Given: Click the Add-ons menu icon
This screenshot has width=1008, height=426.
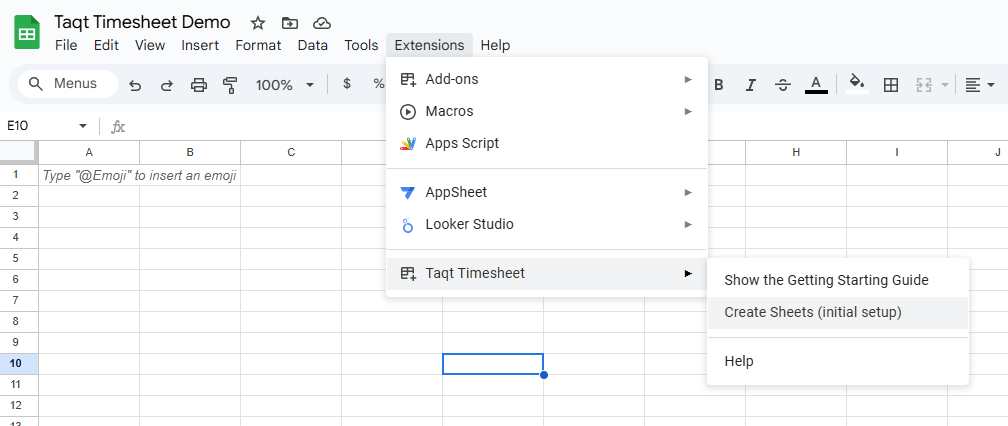Looking at the screenshot, I should tap(408, 79).
